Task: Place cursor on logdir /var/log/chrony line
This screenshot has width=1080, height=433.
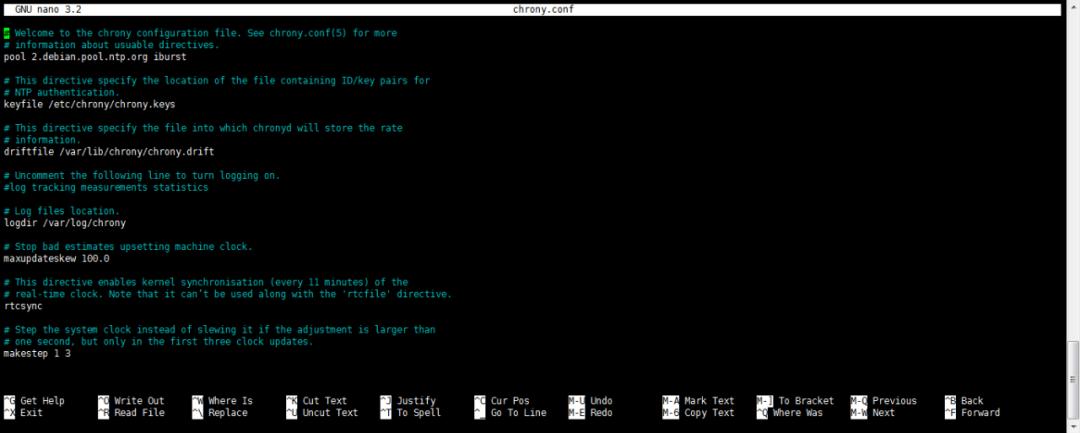Action: (x=65, y=223)
